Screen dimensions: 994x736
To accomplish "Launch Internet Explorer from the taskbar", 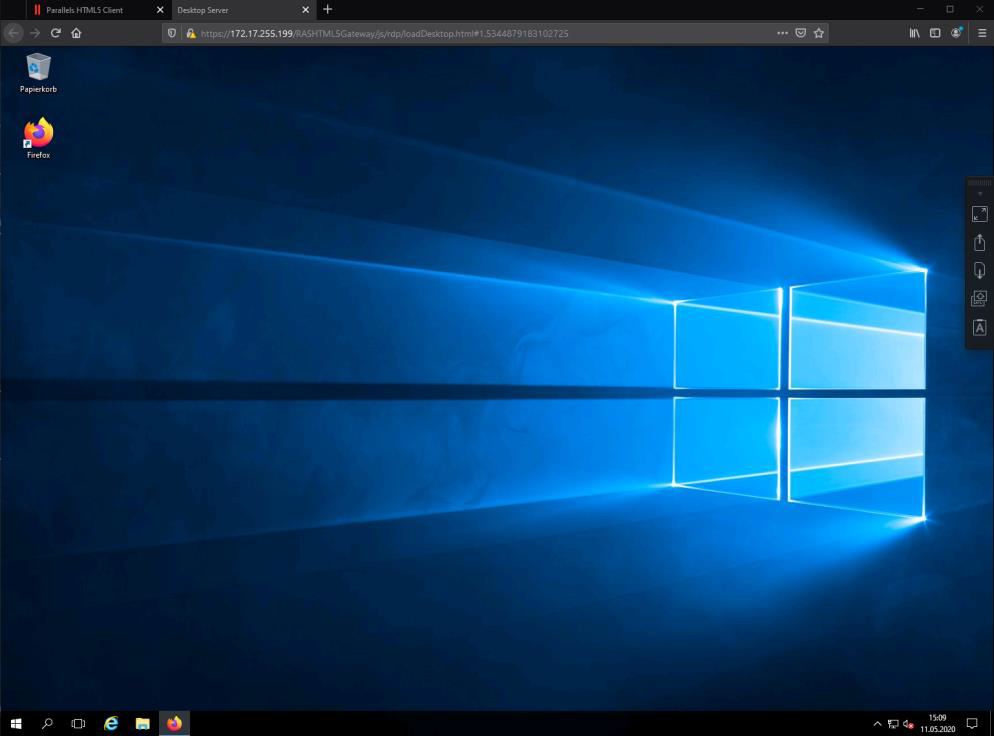I will (x=111, y=723).
